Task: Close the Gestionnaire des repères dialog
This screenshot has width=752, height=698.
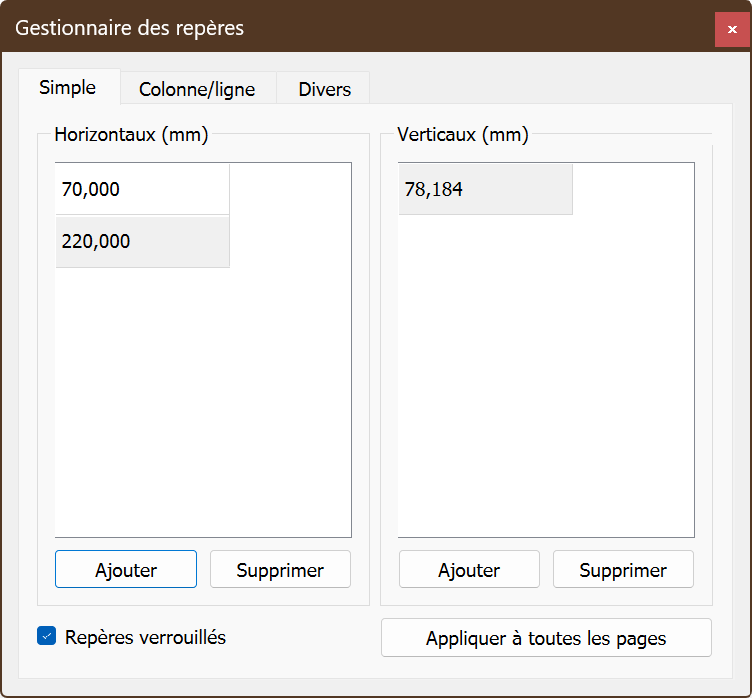Action: click(732, 29)
